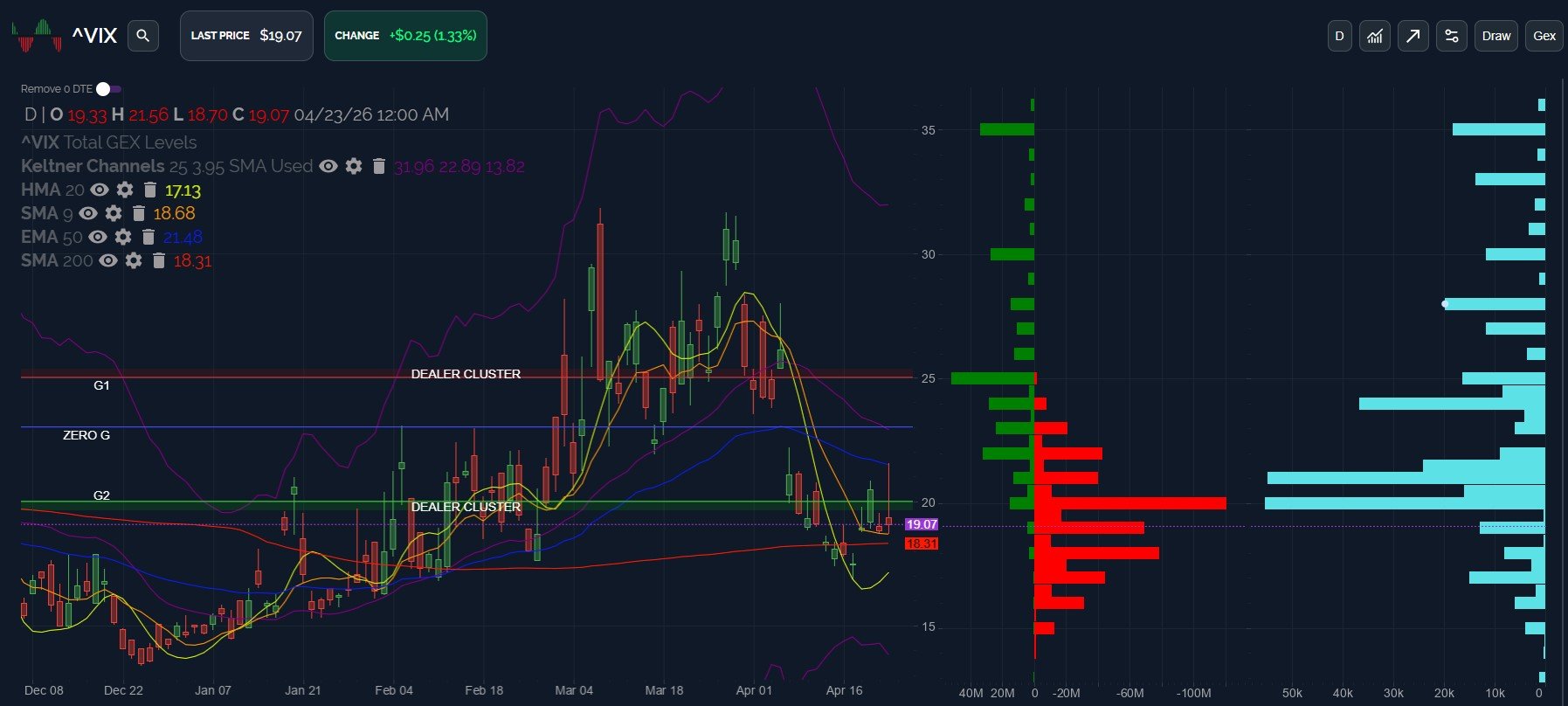The height and width of the screenshot is (706, 1568).
Task: Click the Apr 16 date axis label
Action: tap(844, 690)
